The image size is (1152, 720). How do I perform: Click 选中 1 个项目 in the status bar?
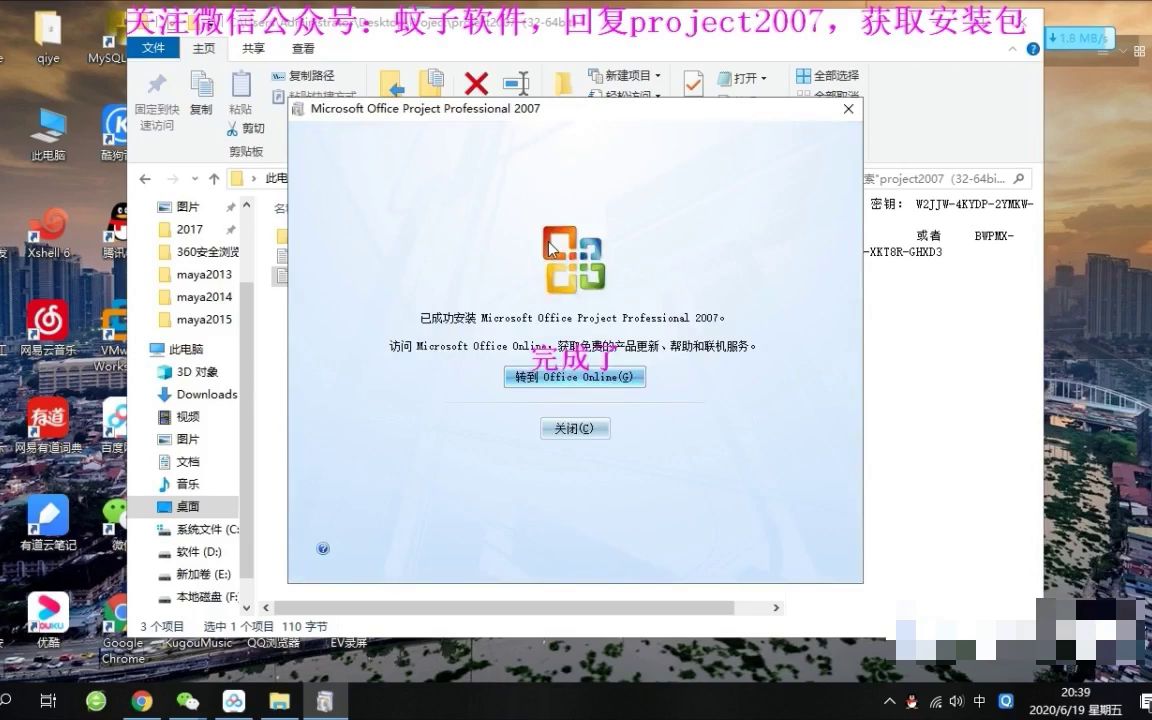pyautogui.click(x=240, y=626)
